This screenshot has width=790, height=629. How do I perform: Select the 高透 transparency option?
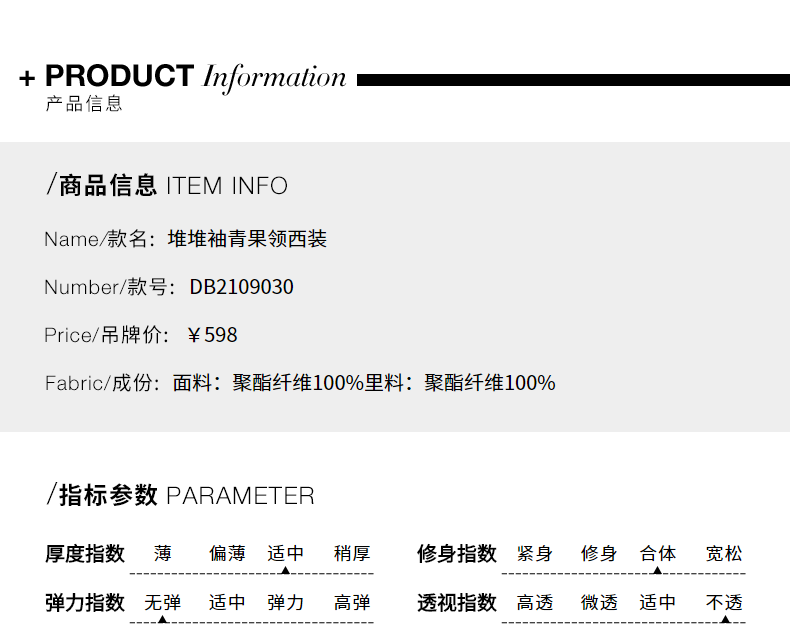coord(535,602)
